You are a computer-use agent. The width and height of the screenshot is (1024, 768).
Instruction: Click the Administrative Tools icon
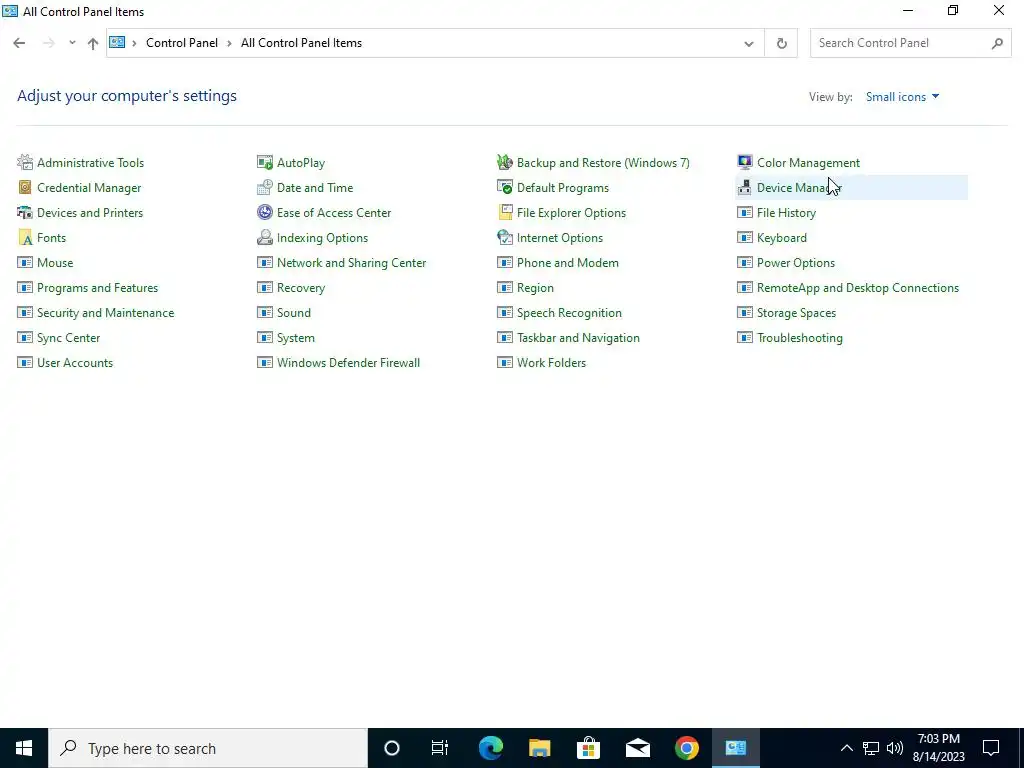[25, 162]
